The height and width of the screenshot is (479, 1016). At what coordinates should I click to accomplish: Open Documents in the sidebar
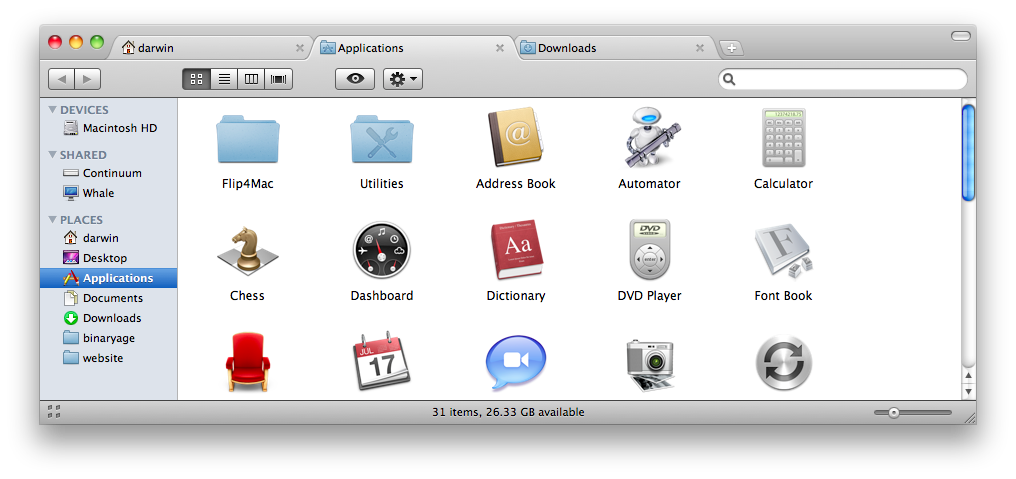[108, 298]
